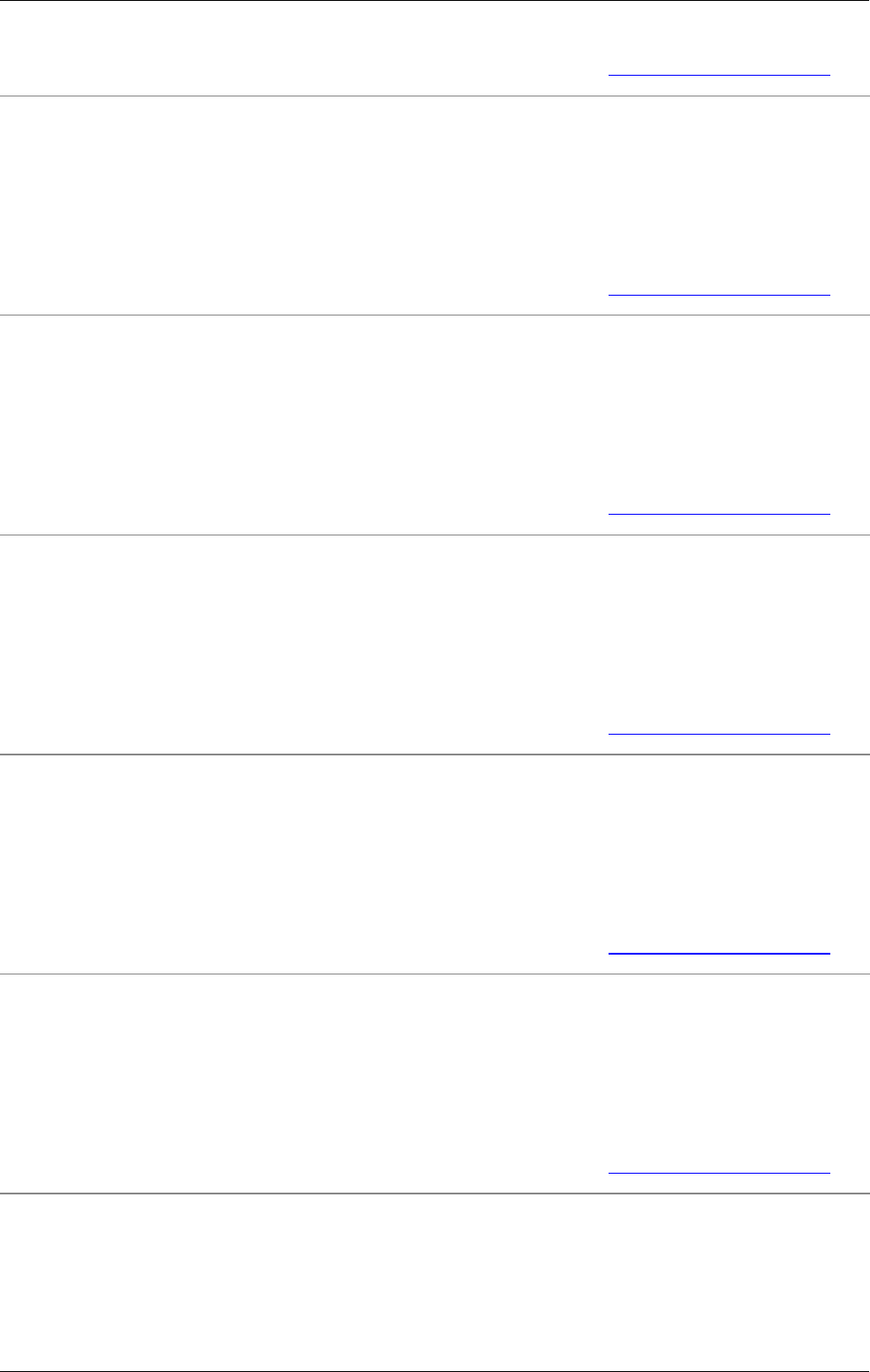
Task: Click the black bottom border line
Action: point(435,1371)
